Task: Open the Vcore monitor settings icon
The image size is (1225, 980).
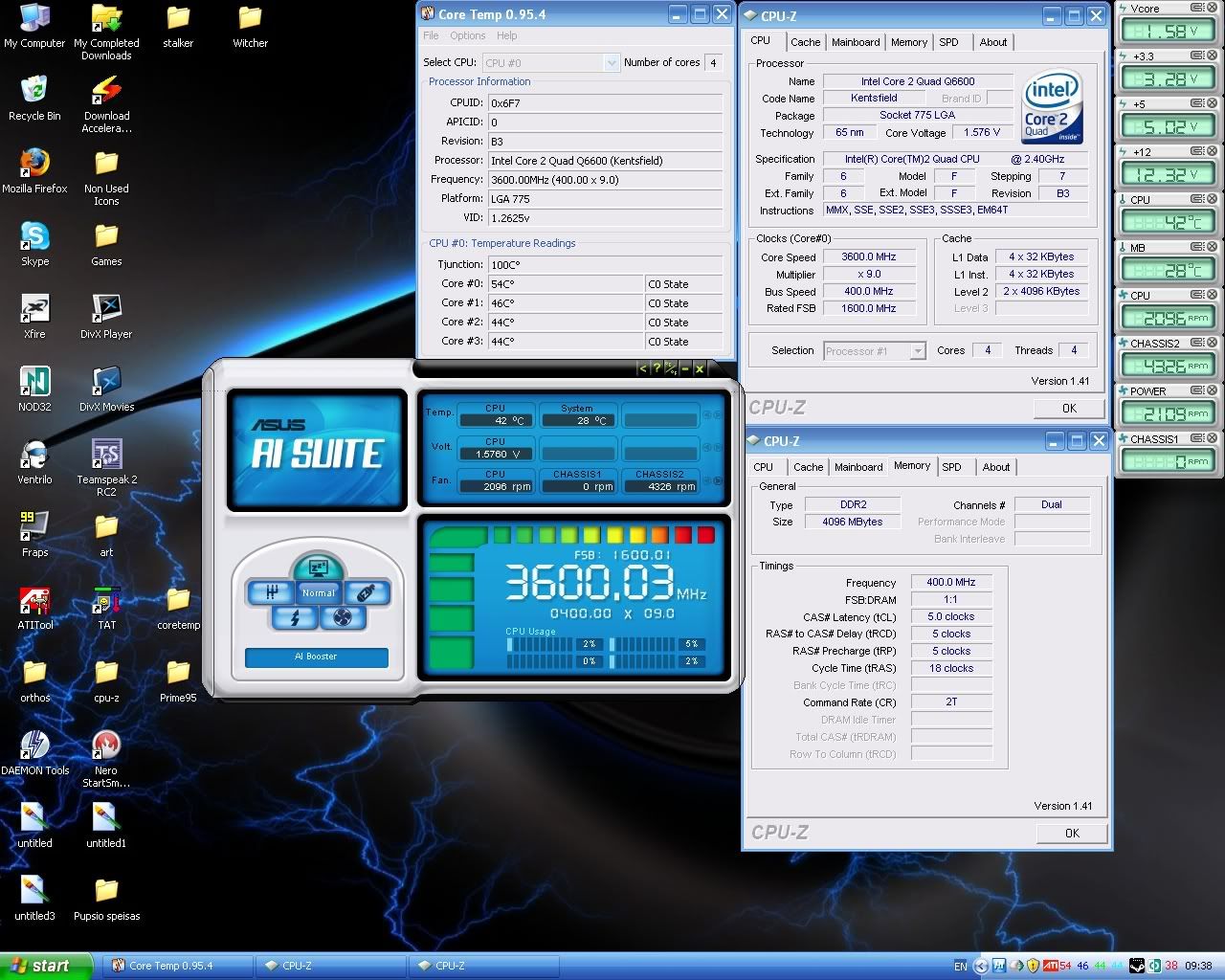Action: coord(1197,8)
